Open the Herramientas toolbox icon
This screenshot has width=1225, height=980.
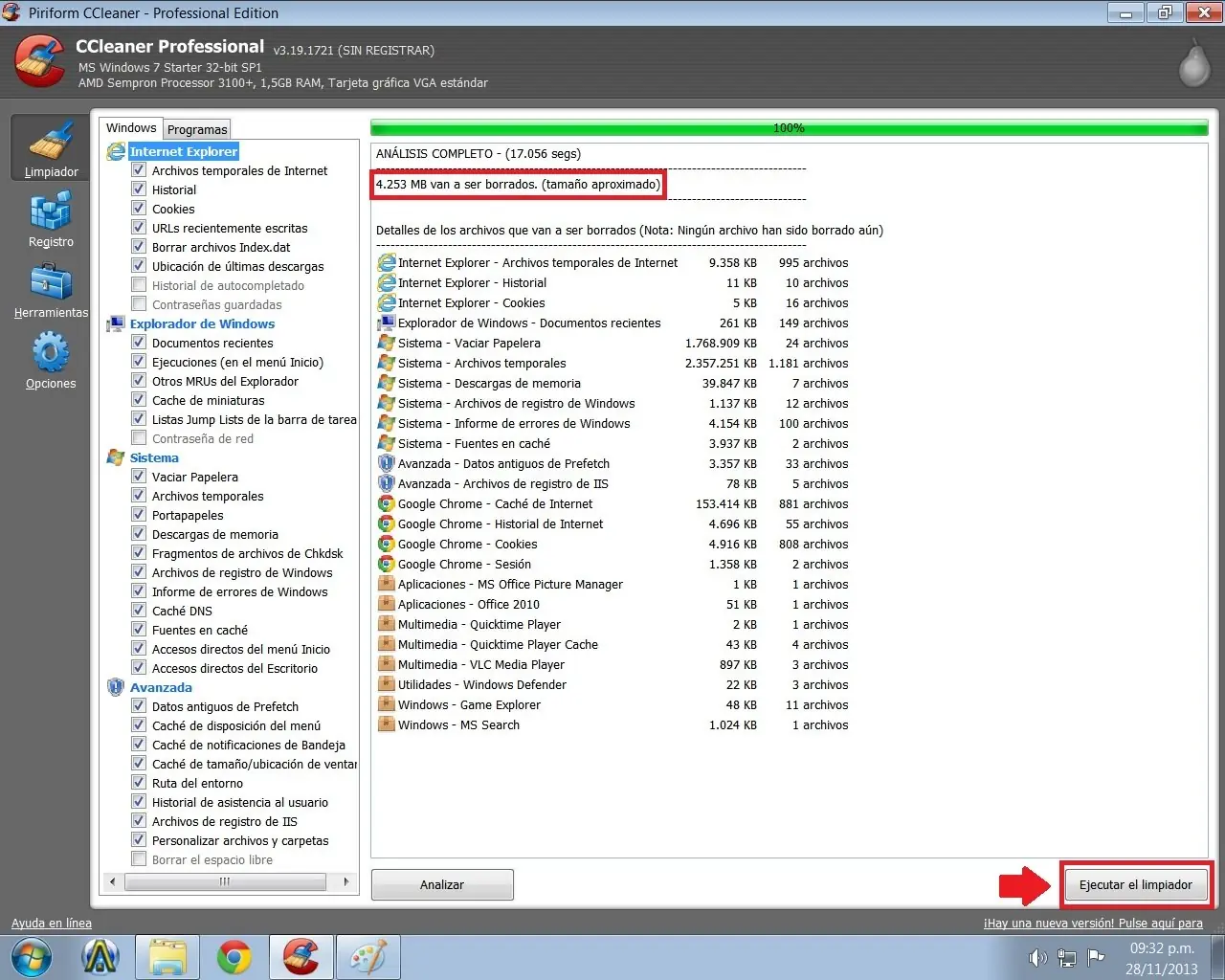[51, 281]
